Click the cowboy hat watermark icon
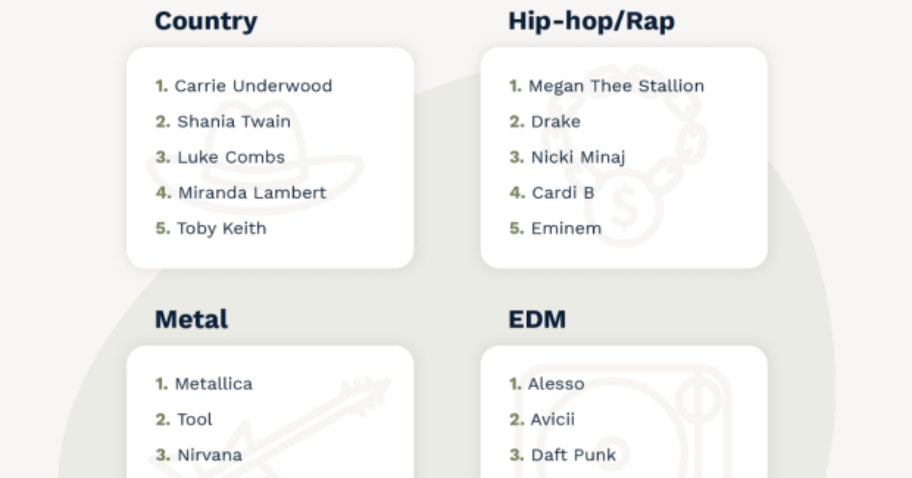This screenshot has height=478, width=912. [x=255, y=156]
